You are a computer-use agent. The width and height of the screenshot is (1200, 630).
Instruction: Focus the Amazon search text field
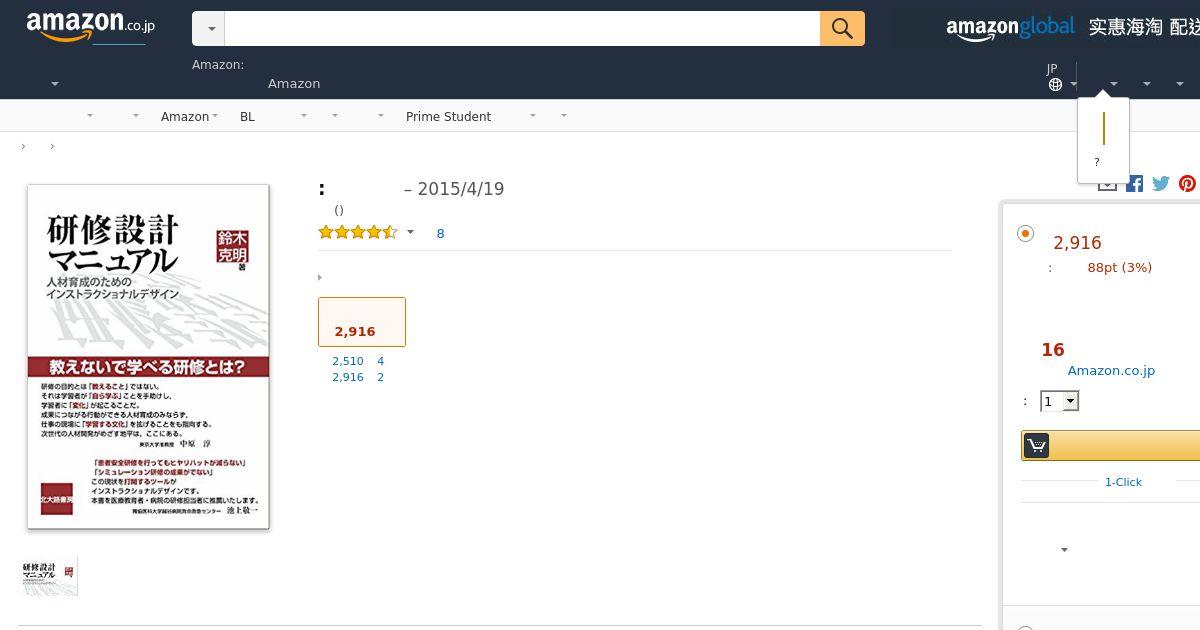[x=522, y=29]
